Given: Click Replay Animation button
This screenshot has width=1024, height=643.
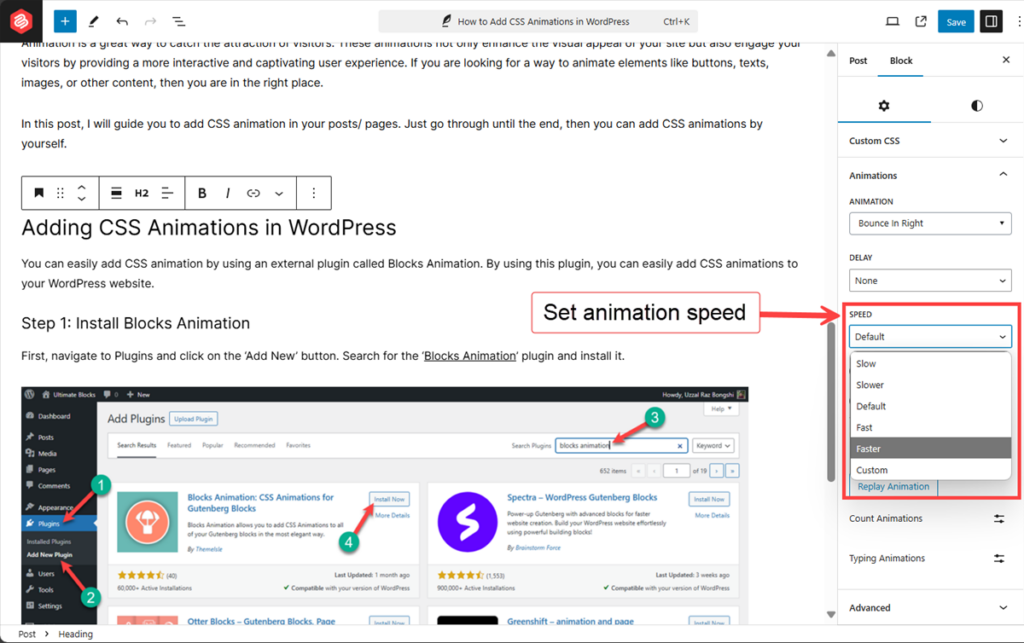Looking at the screenshot, I should click(893, 486).
